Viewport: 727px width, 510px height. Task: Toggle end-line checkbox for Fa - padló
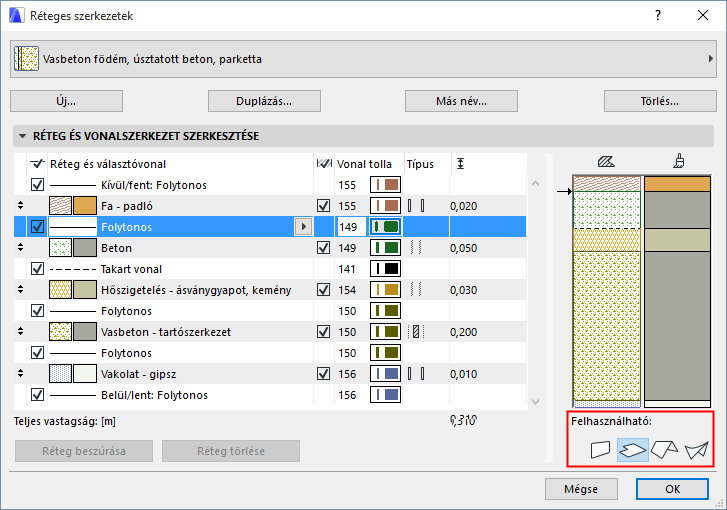click(x=324, y=206)
